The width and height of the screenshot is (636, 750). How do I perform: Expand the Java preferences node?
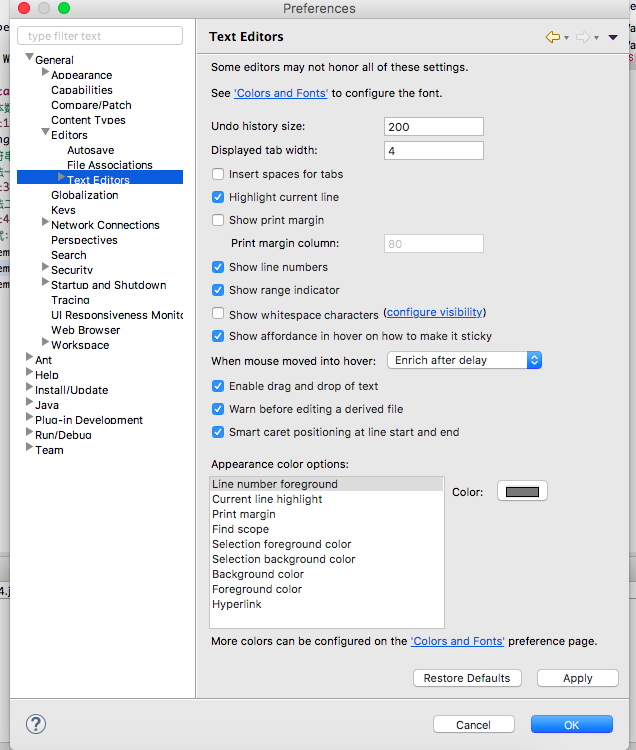click(x=29, y=402)
